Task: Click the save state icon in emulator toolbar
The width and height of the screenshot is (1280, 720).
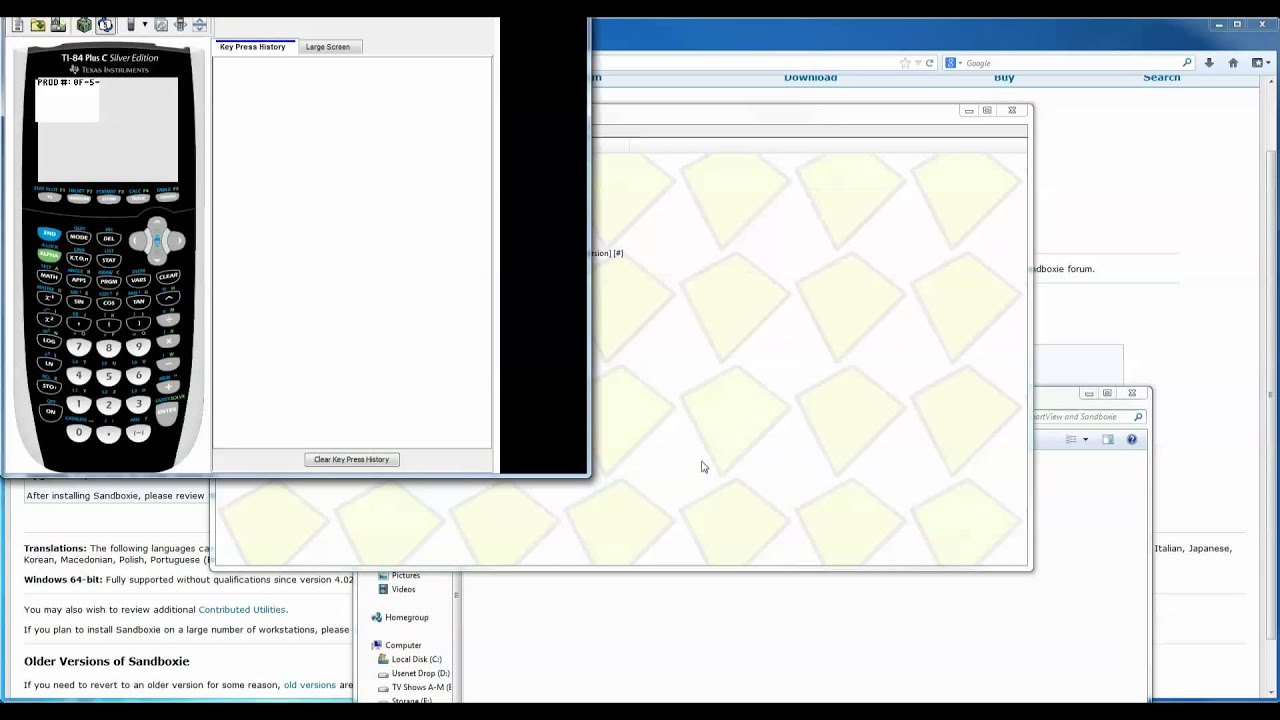Action: [58, 25]
